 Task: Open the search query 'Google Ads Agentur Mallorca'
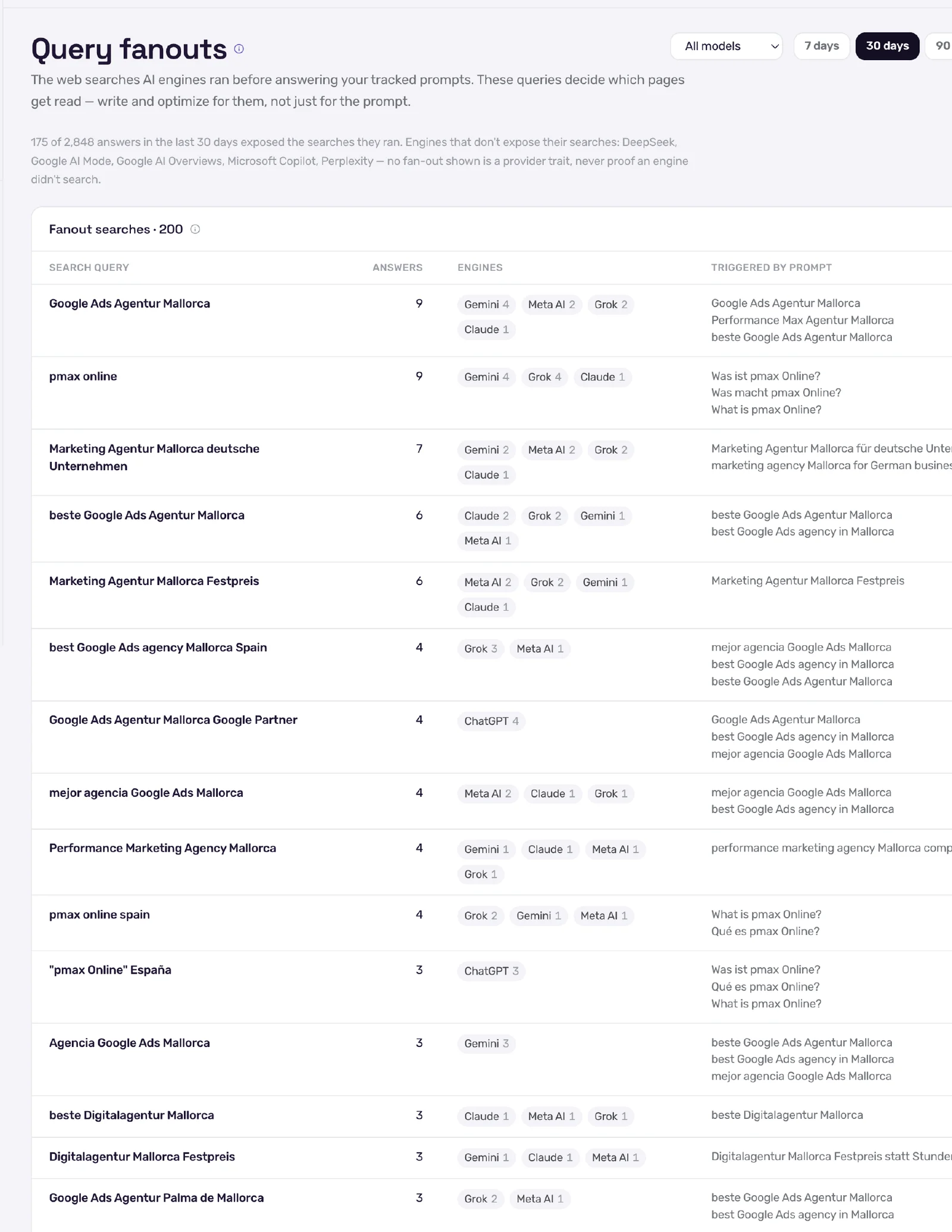click(129, 304)
